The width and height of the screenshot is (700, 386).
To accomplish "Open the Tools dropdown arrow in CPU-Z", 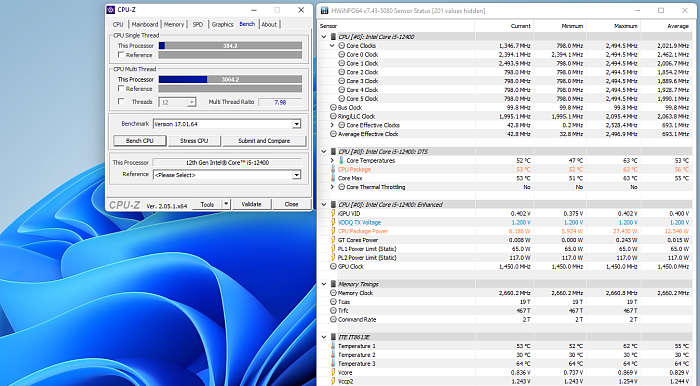I will click(x=226, y=204).
